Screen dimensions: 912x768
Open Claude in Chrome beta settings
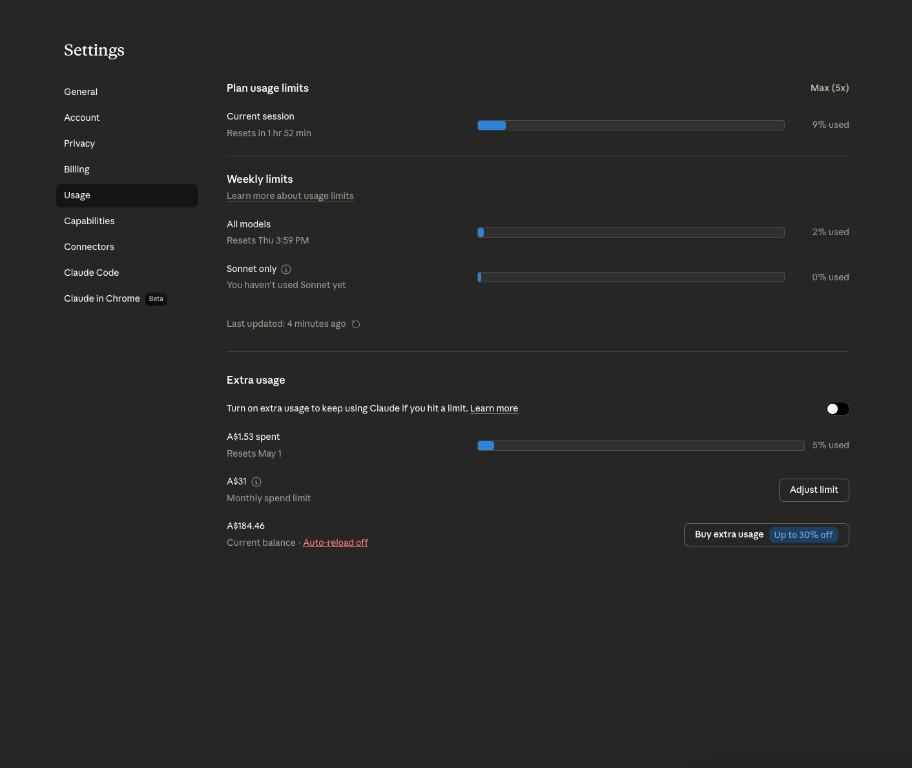click(x=102, y=299)
